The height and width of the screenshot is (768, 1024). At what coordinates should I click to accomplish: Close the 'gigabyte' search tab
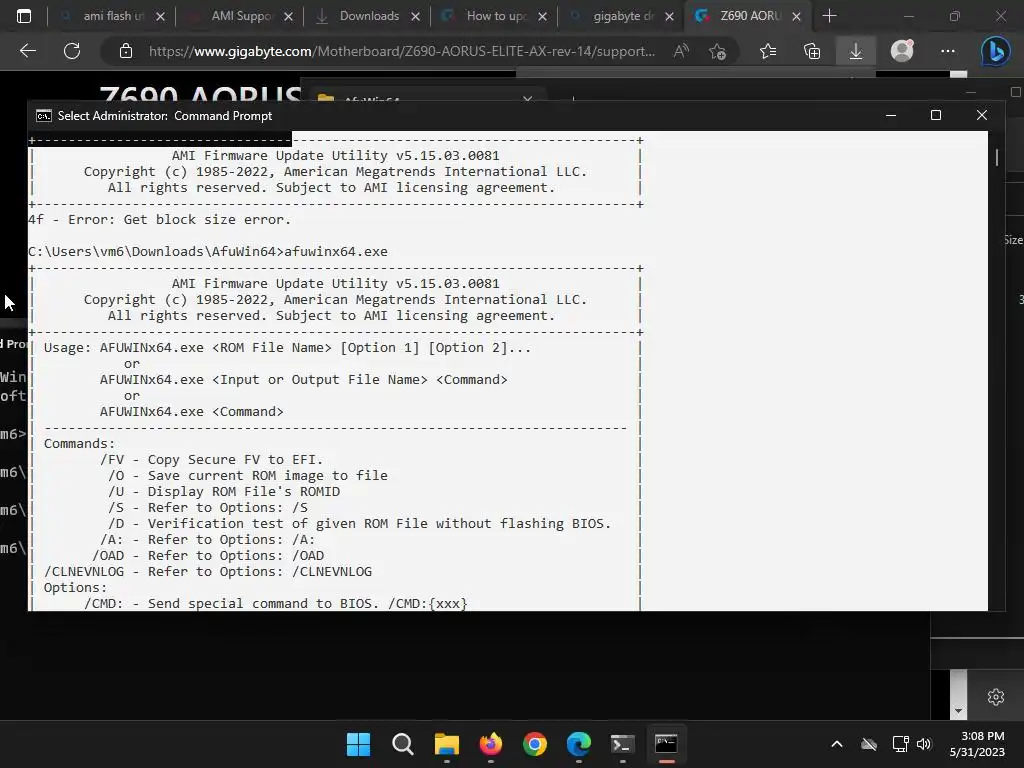click(669, 16)
